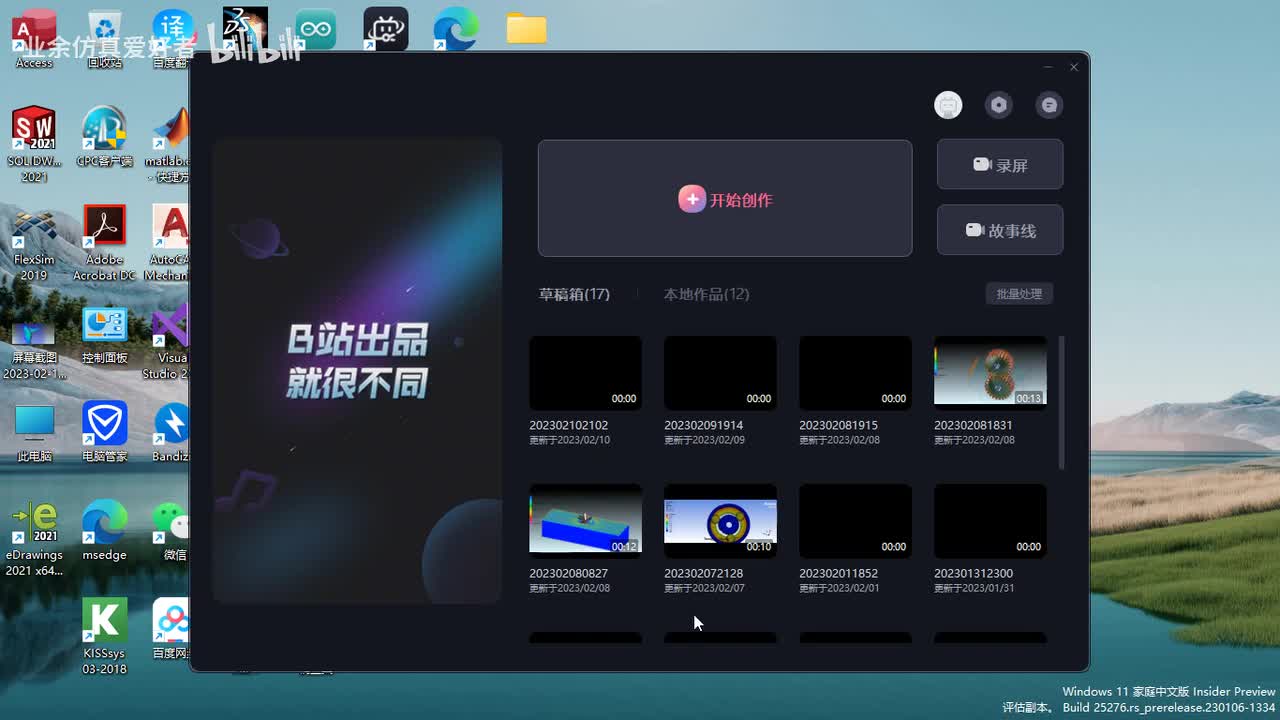Image resolution: width=1280 pixels, height=720 pixels.
Task: Open draft thumbnail 202302072128
Action: tap(720, 521)
